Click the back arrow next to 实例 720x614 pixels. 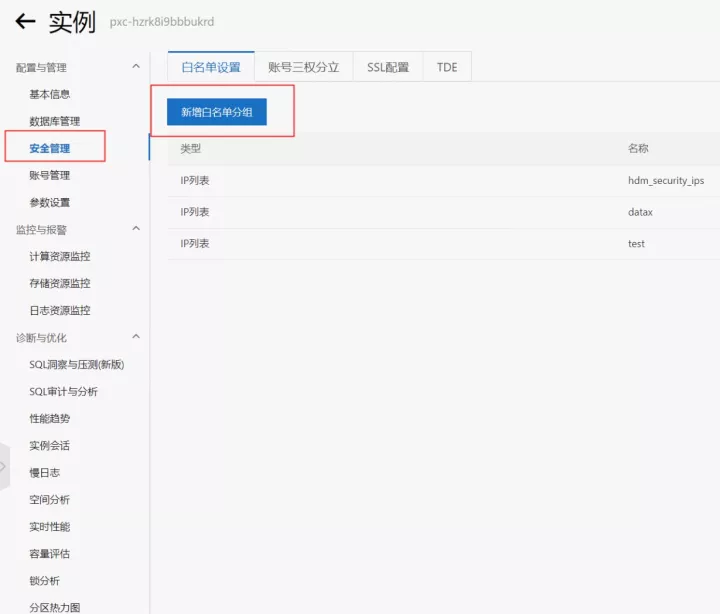[x=25, y=21]
